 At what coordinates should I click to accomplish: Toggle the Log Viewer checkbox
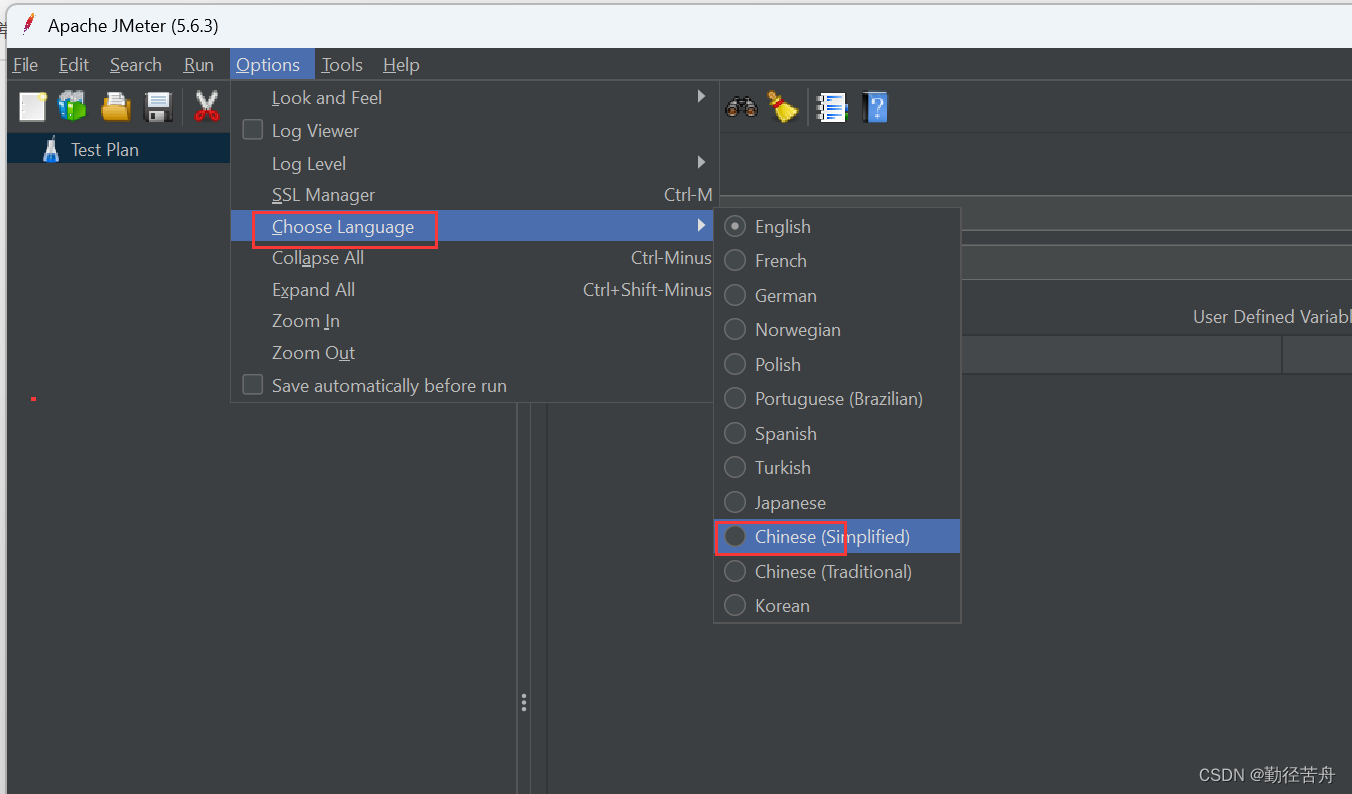point(253,130)
